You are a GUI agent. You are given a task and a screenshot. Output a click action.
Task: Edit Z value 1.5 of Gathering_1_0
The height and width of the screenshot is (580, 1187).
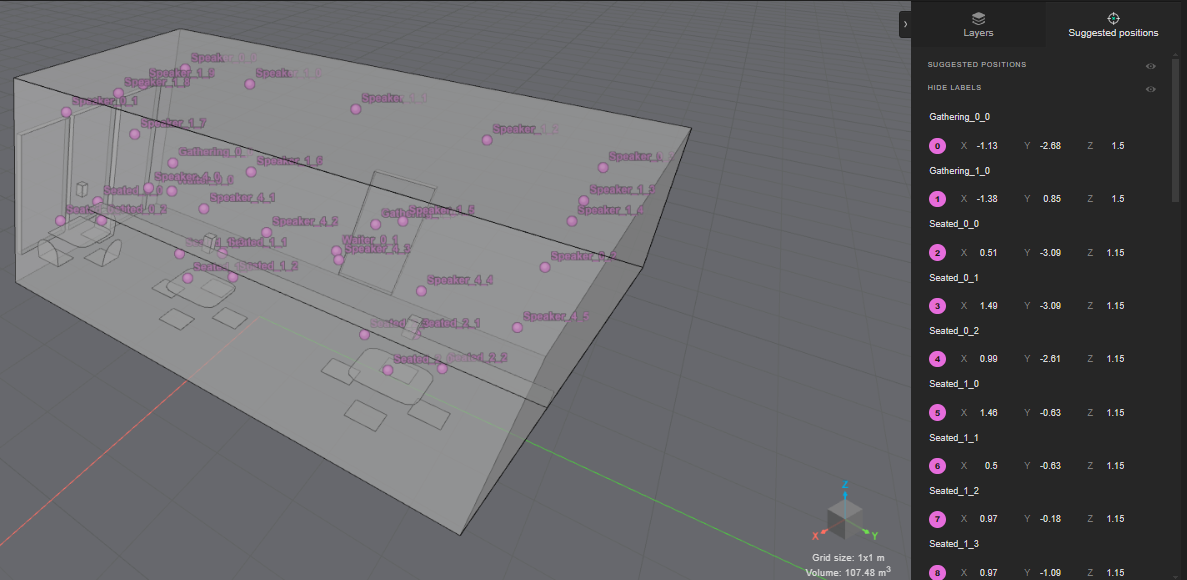(x=1117, y=199)
